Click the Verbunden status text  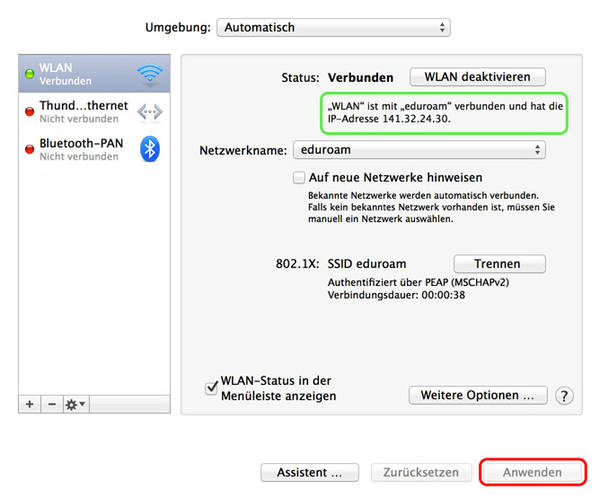(360, 78)
